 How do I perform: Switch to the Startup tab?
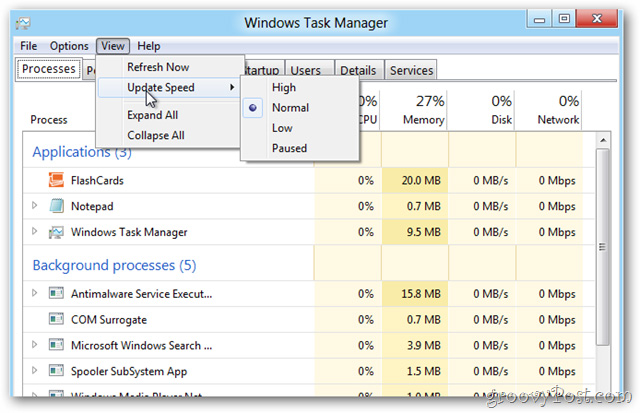point(262,70)
